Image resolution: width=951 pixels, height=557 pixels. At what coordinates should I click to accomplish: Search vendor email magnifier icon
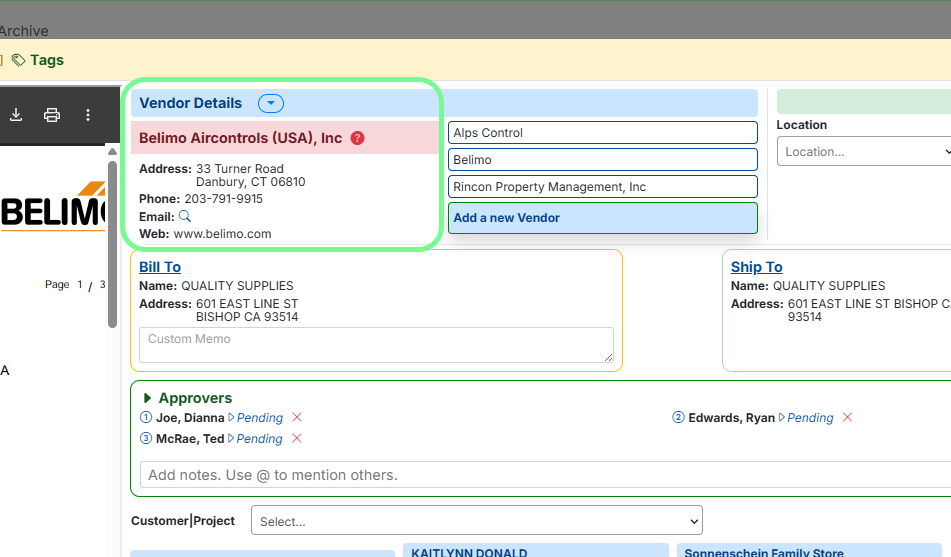185,216
